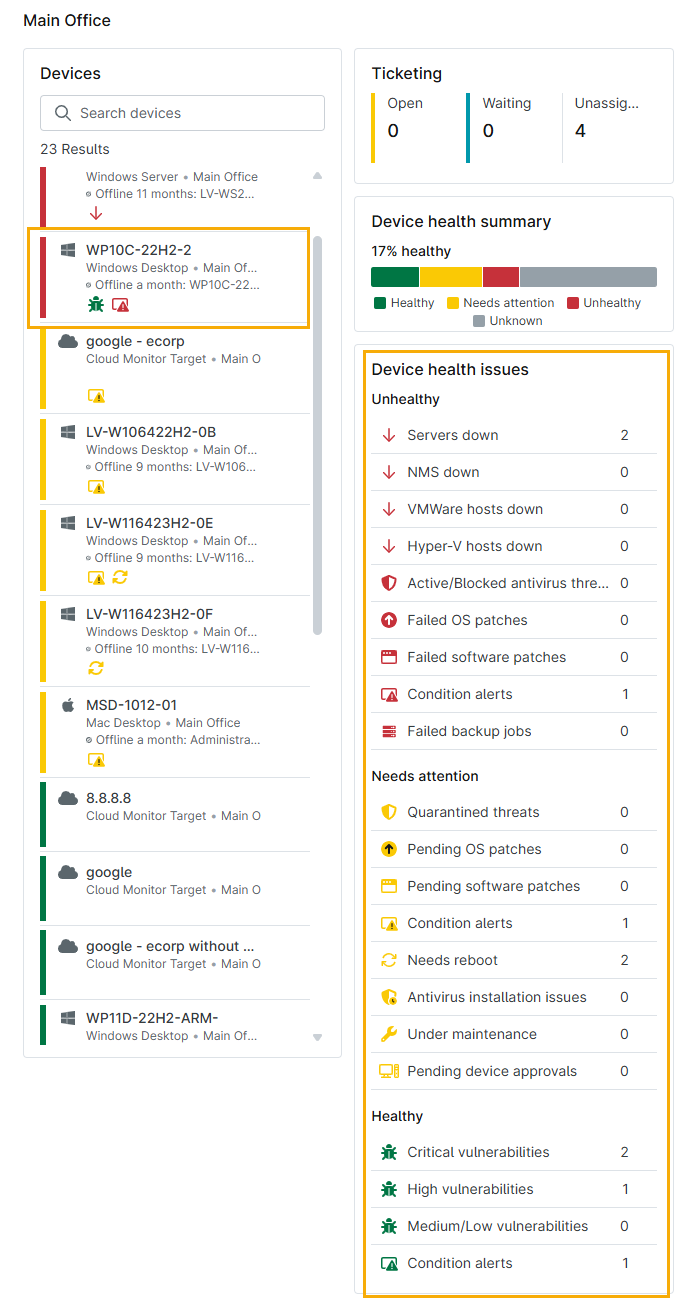The width and height of the screenshot is (681, 1306).
Task: Click the red Unhealthy bar segment
Action: [500, 277]
